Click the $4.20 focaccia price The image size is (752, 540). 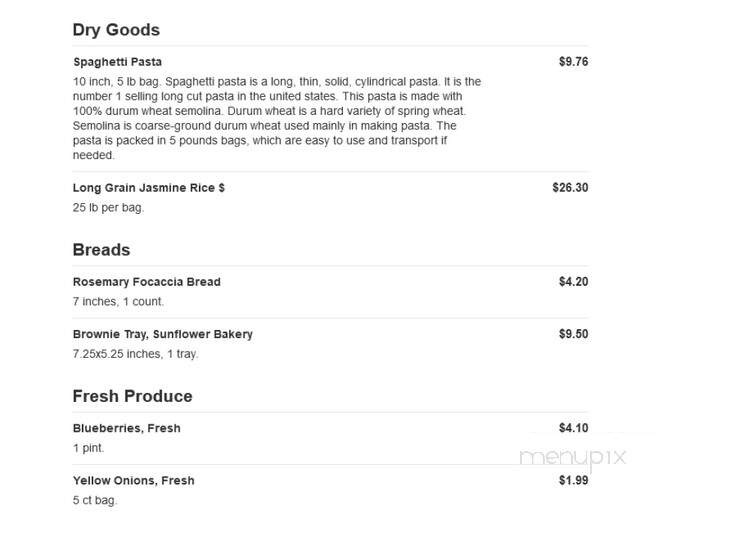pos(573,282)
